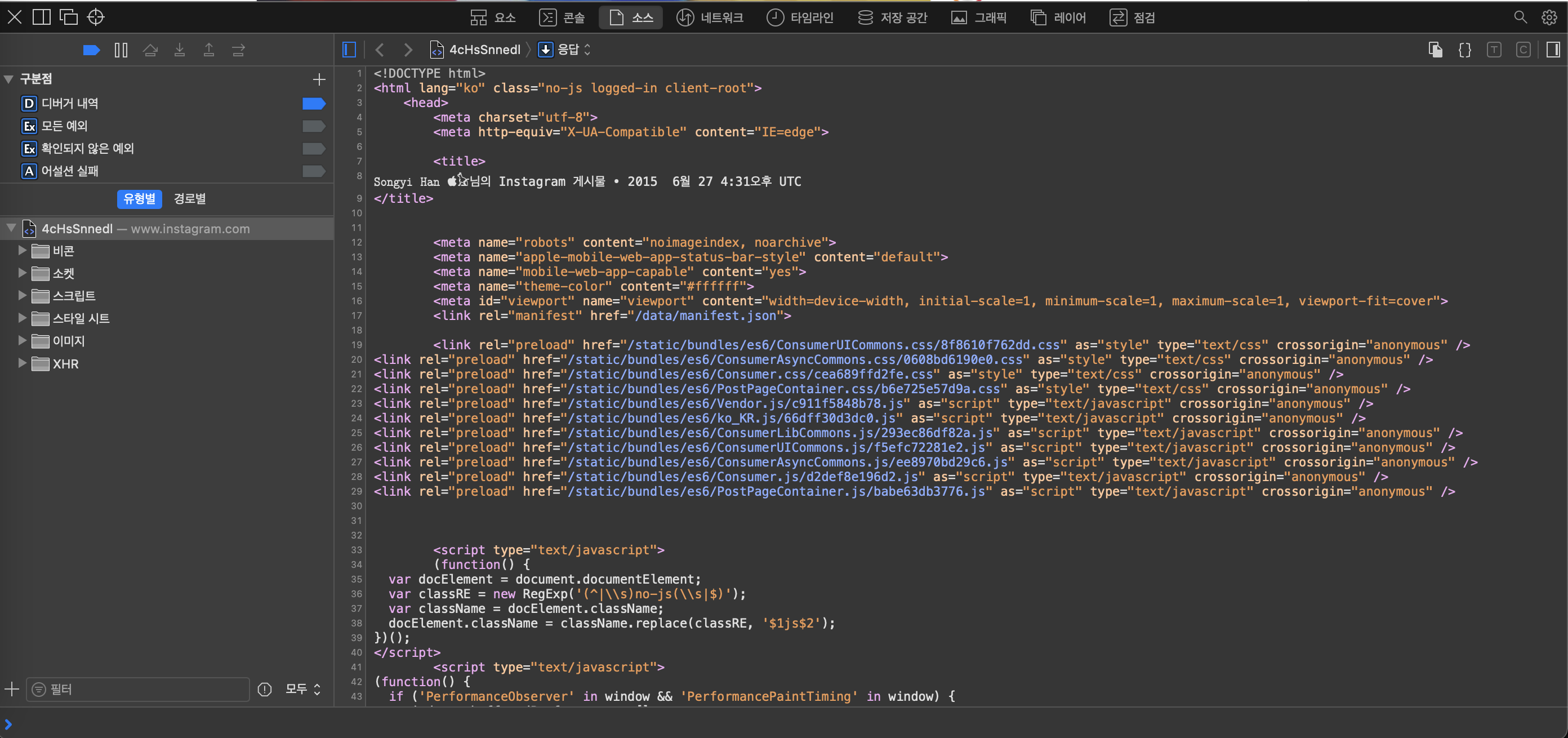Viewport: 1568px width, 738px height.
Task: Expand the XHR folder
Action: pos(22,363)
